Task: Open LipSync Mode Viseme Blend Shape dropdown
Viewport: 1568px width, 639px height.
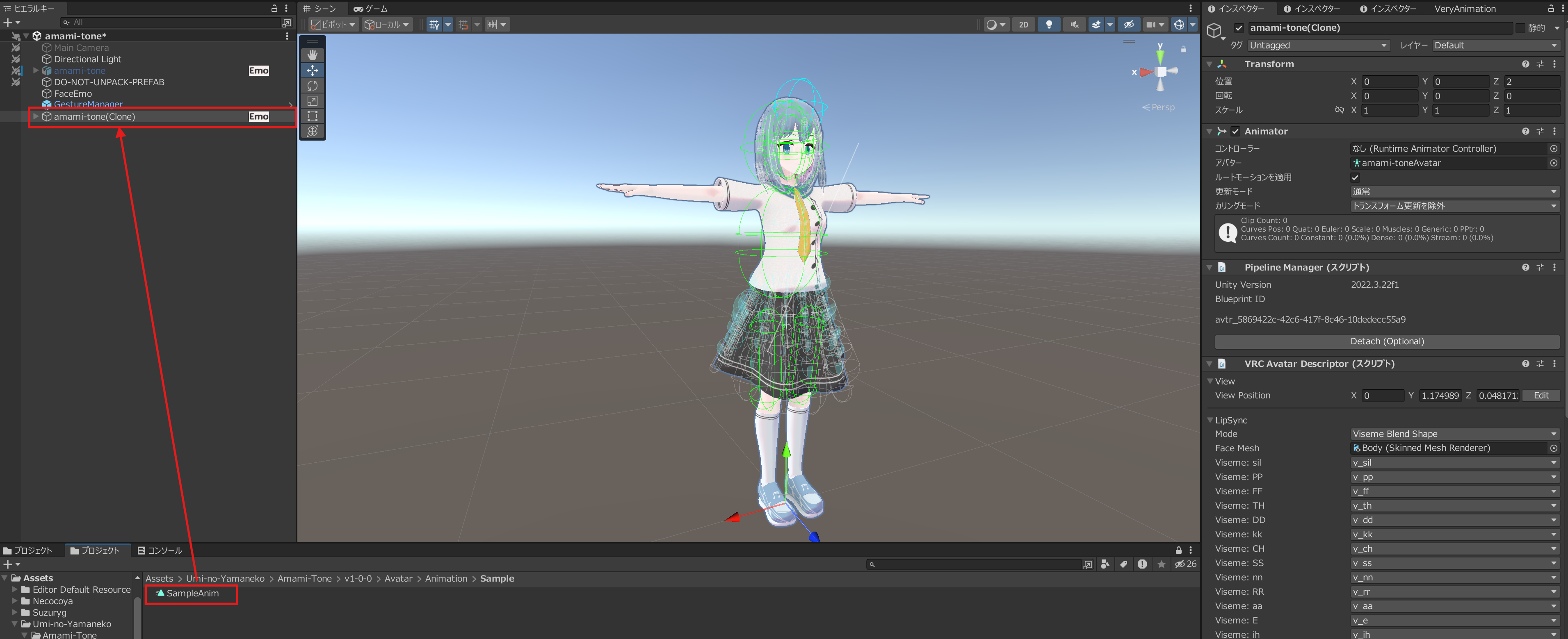Action: coord(1455,434)
